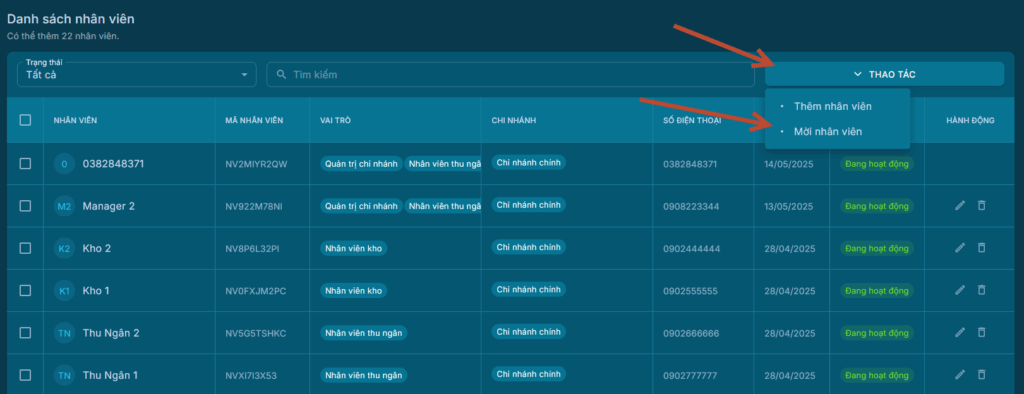
Task: Click phone number 0902444444
Action: 691,248
